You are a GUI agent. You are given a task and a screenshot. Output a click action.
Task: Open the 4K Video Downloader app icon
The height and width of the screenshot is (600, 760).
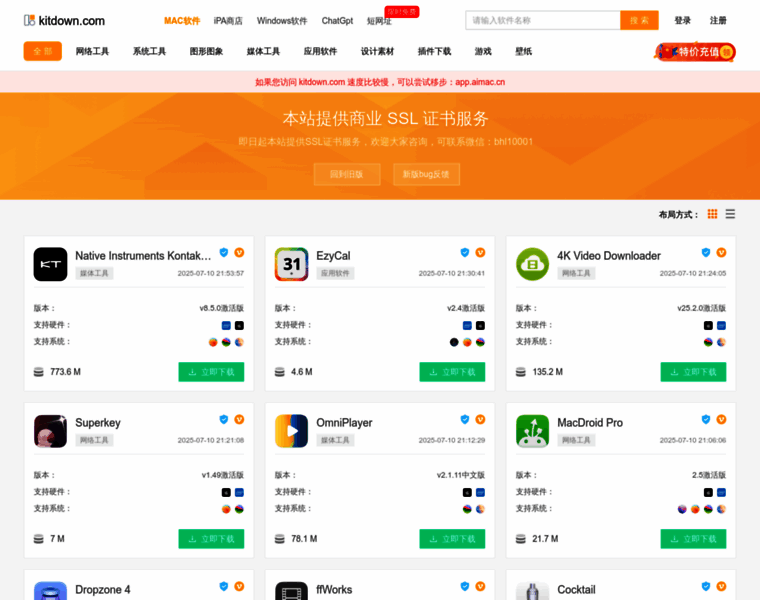[532, 264]
